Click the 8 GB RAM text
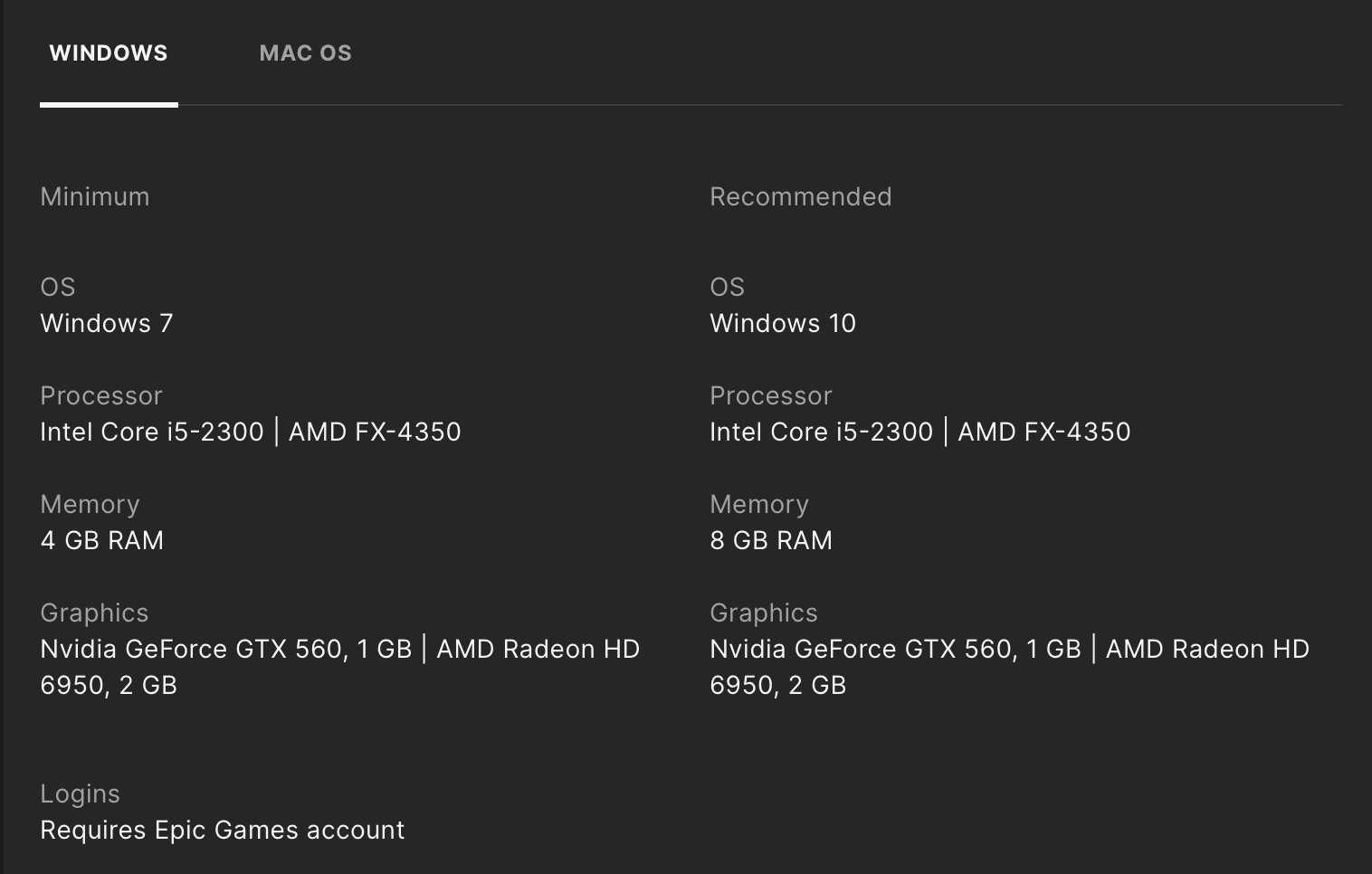The height and width of the screenshot is (874, 1372). coord(771,541)
